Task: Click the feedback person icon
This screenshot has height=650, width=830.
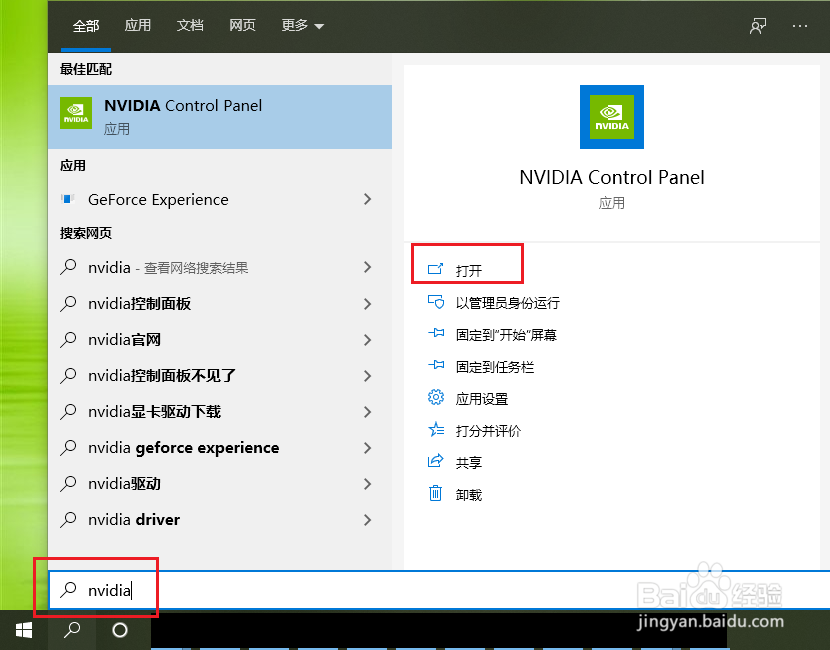Action: 758,25
